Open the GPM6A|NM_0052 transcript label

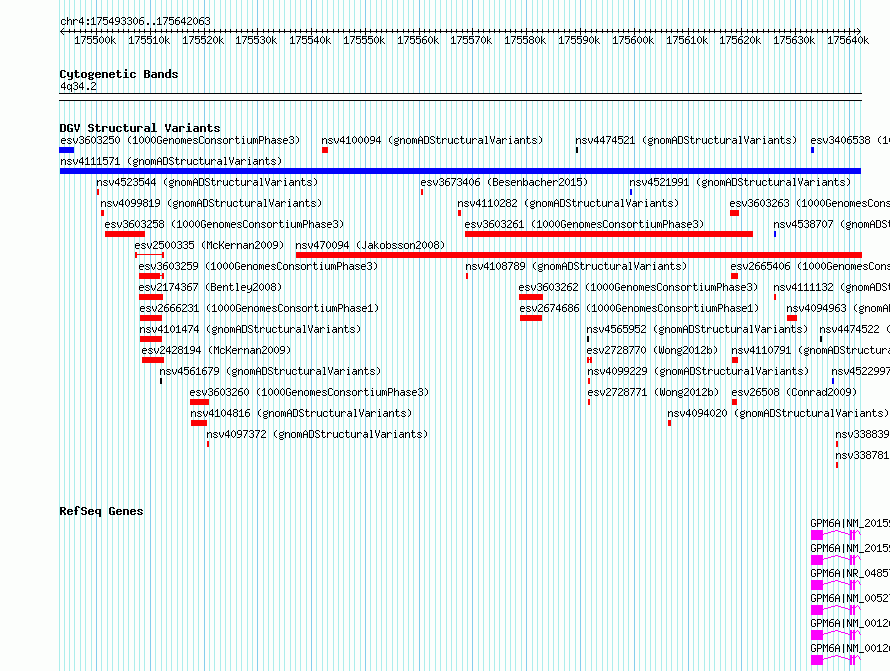point(850,598)
